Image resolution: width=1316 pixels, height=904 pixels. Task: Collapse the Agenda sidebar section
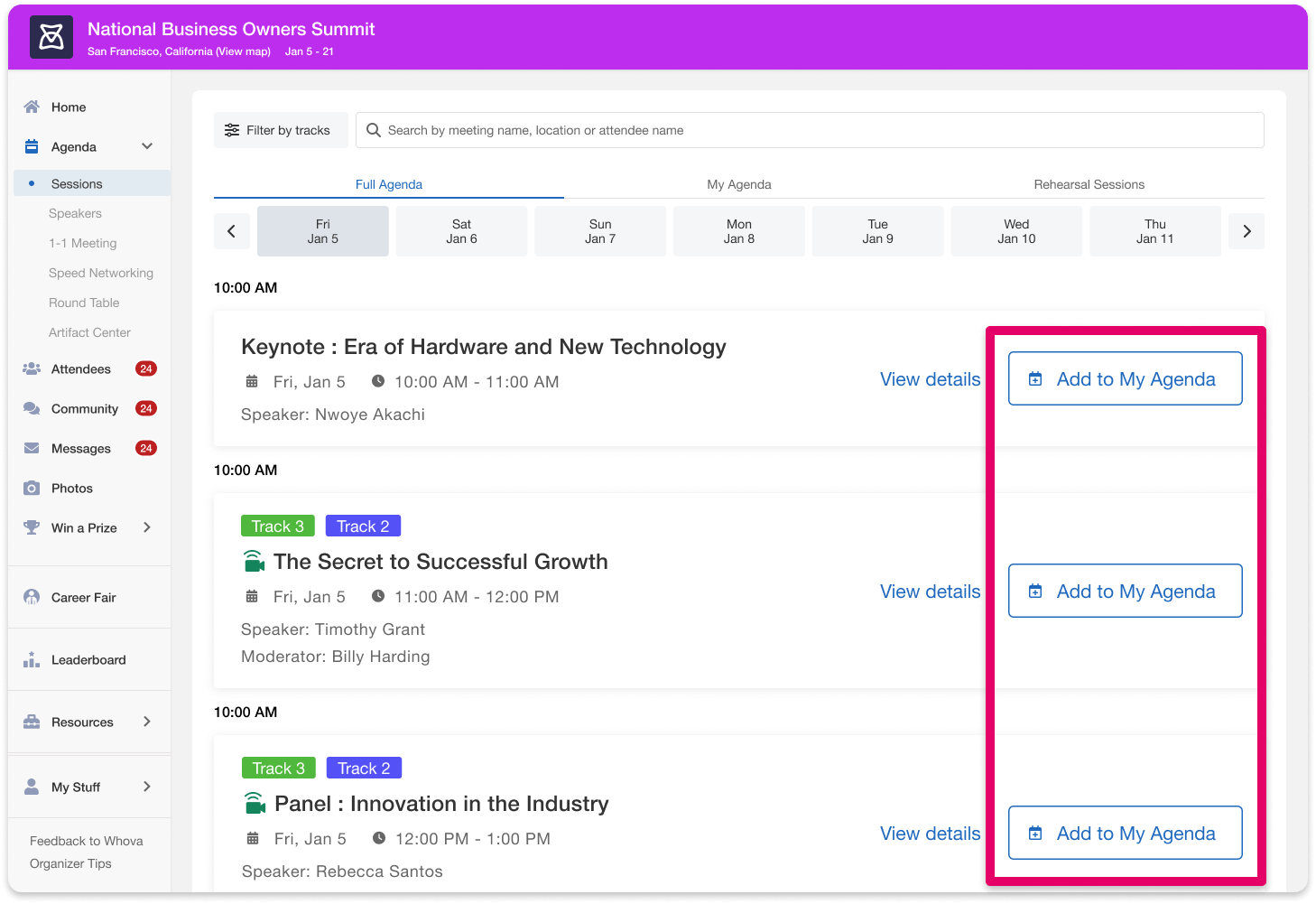pos(147,146)
